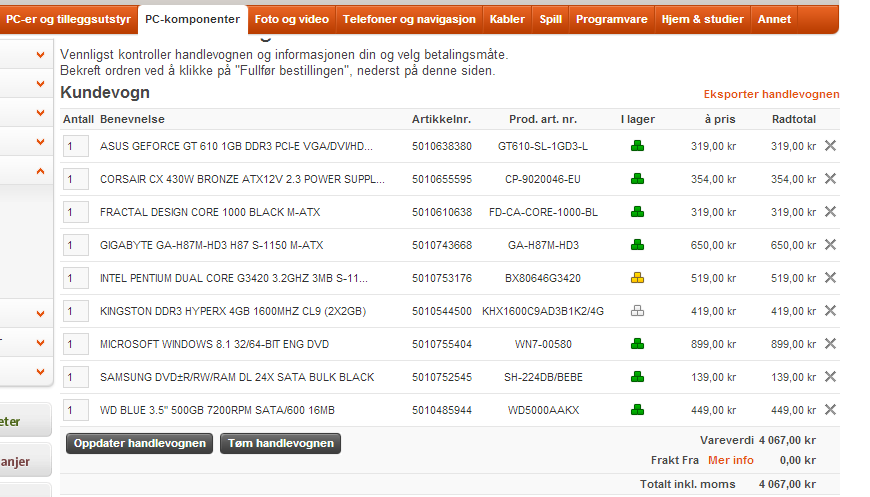Open SAMSUNG DVD±R/RW/RAM product name
The height and width of the screenshot is (497, 870).
237,377
